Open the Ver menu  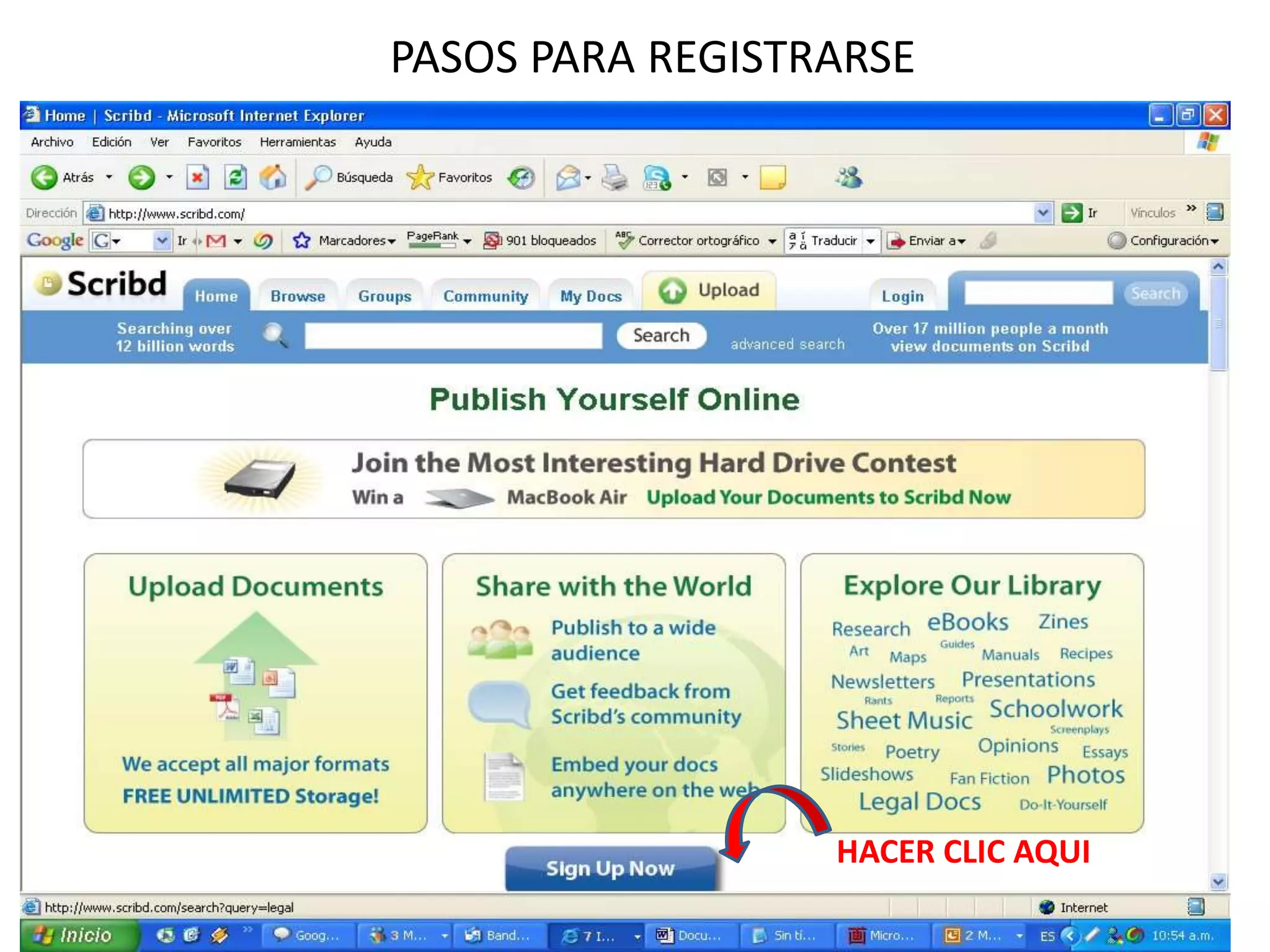coord(159,142)
